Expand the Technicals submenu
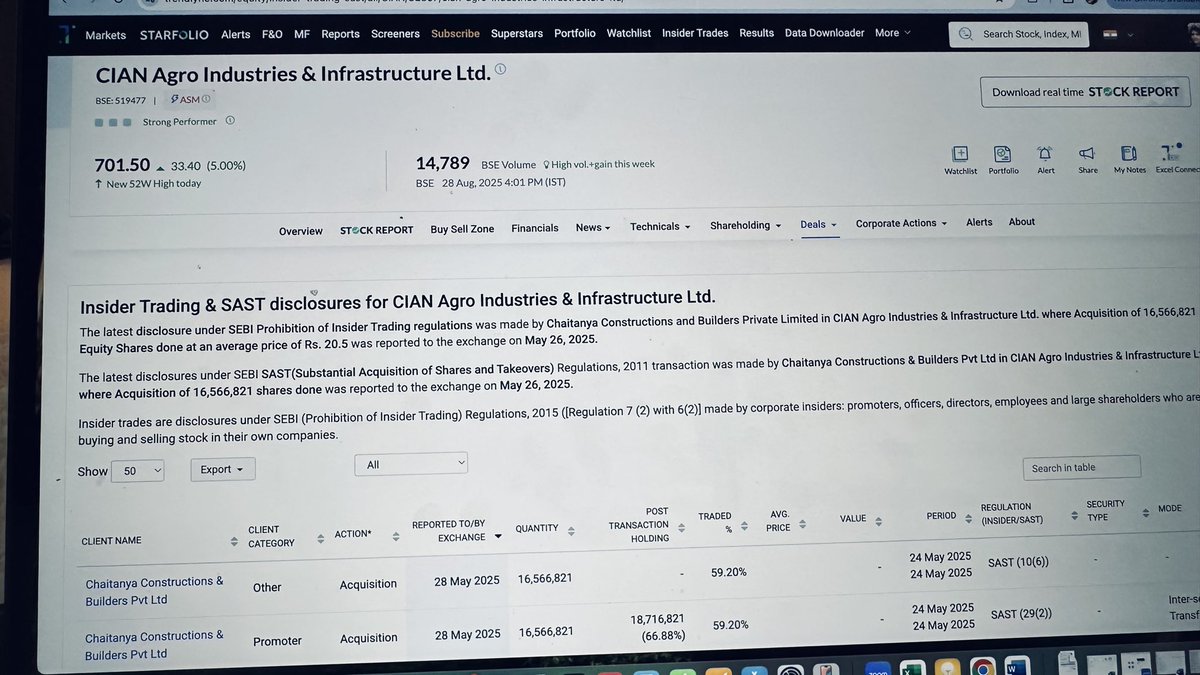The width and height of the screenshot is (1200, 675). pyautogui.click(x=660, y=227)
